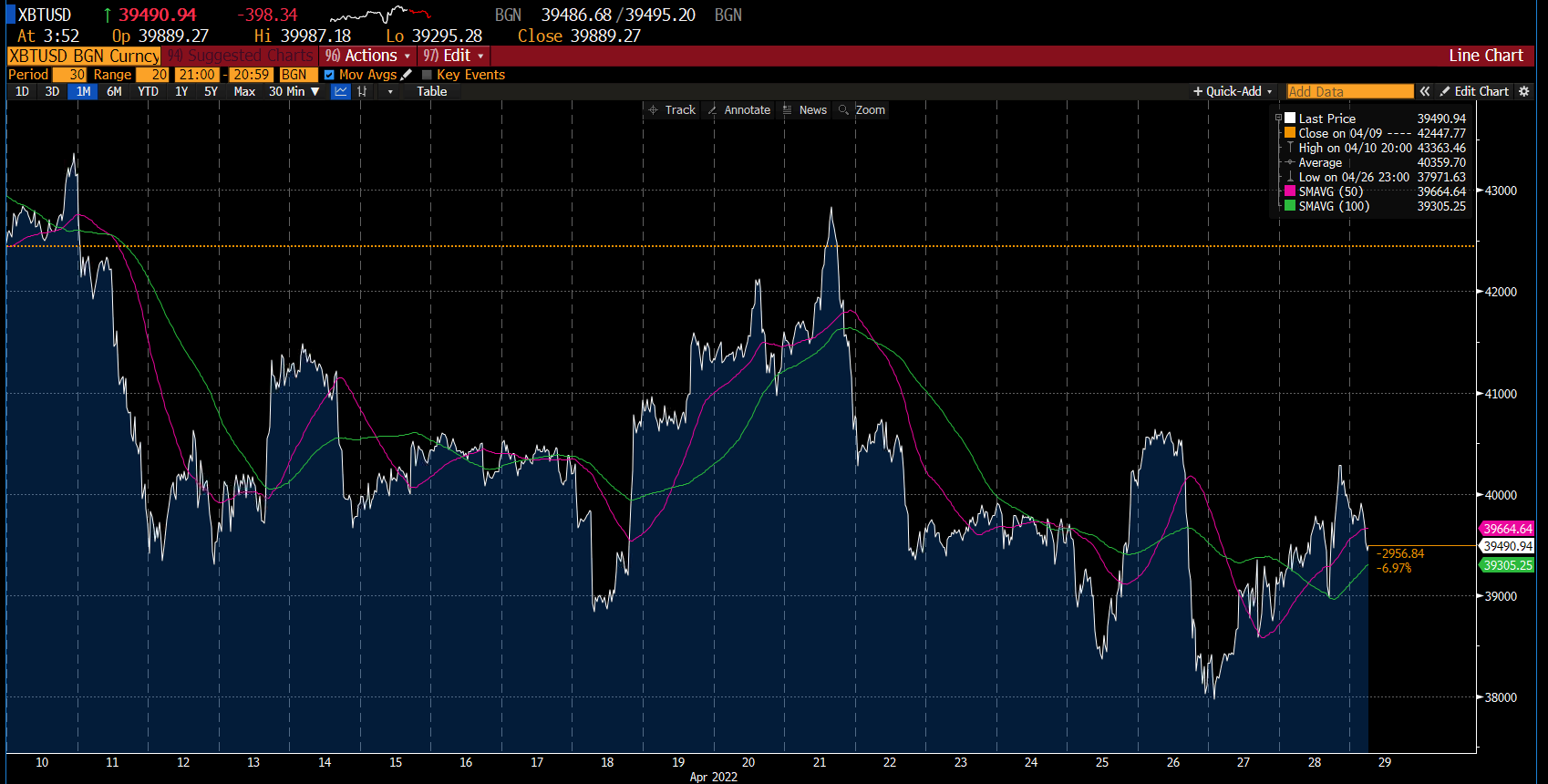Image resolution: width=1548 pixels, height=784 pixels.
Task: Select the 6M time range
Action: pos(114,91)
